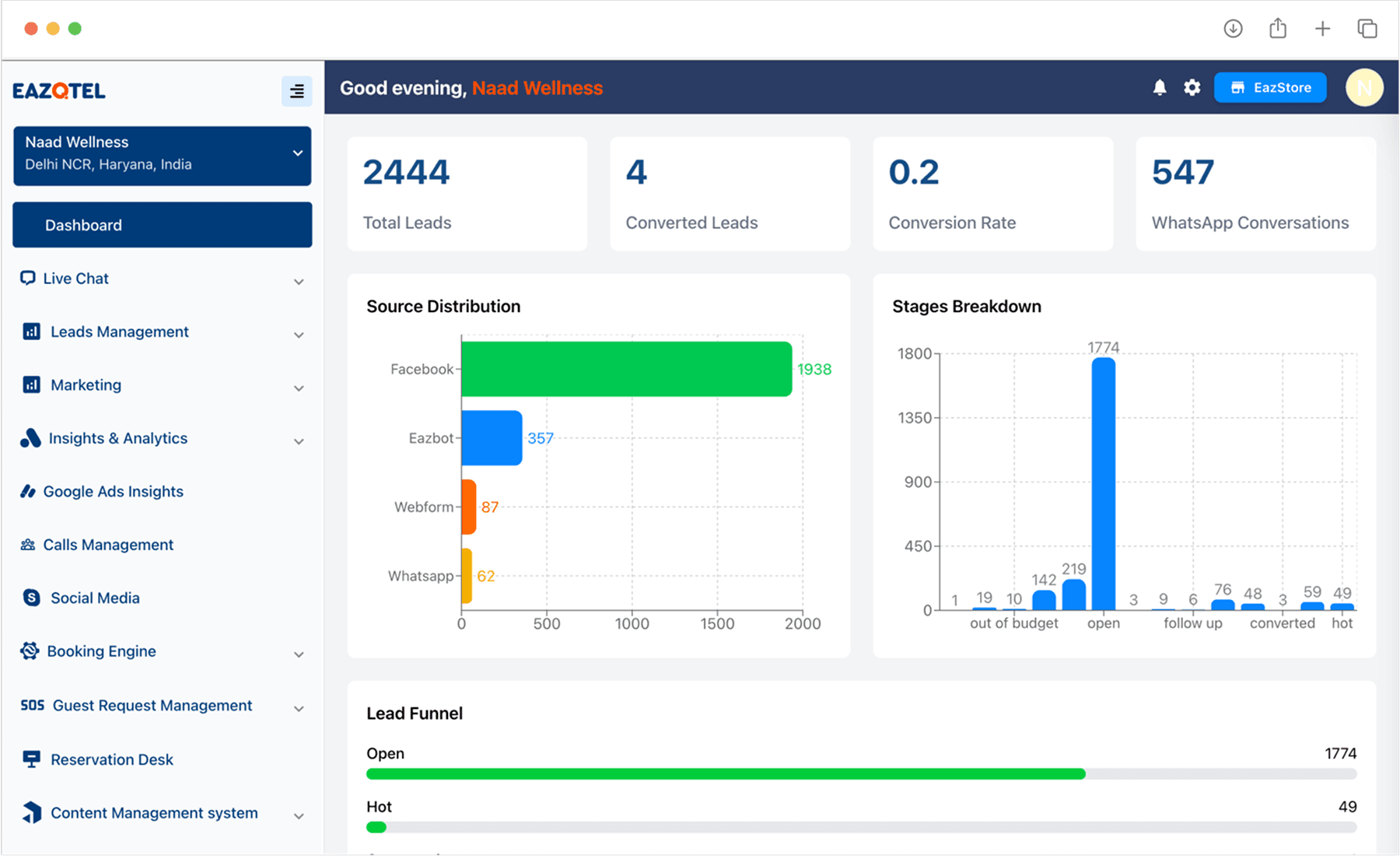Select Dashboard in the sidebar
The image size is (1400, 856).
[x=162, y=225]
